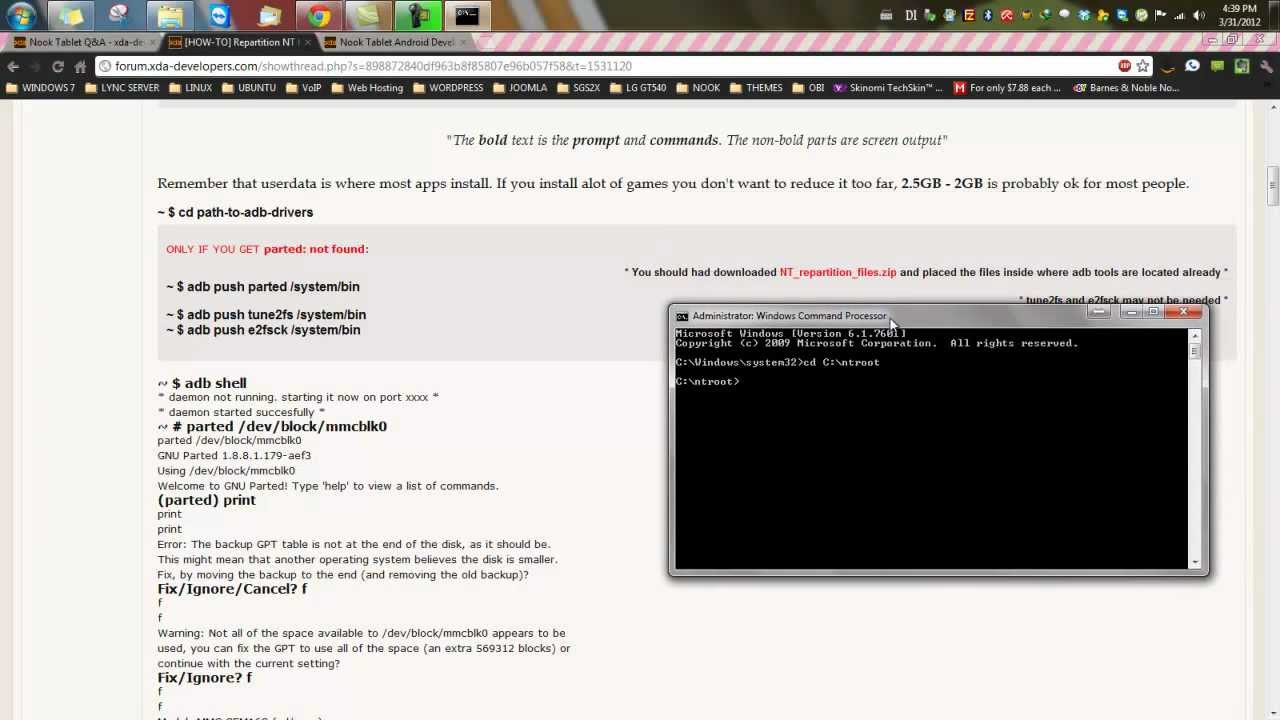Click the '~ $ adb shell' command text

pos(202,383)
